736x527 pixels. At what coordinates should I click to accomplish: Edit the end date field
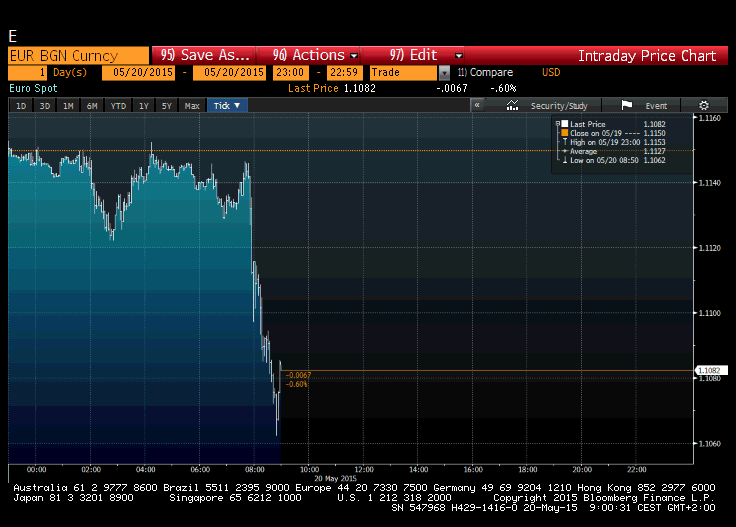pos(230,73)
